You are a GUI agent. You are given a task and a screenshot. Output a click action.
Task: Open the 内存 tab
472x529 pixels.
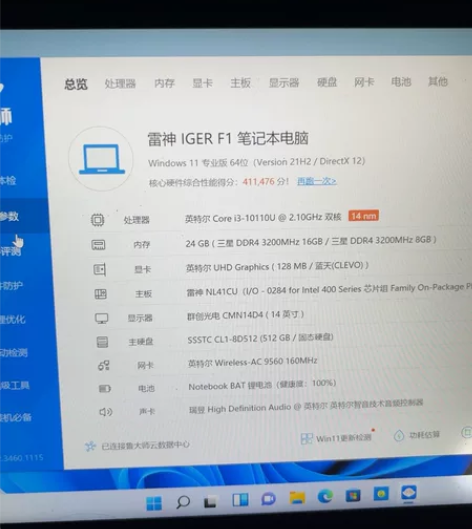pyautogui.click(x=164, y=83)
